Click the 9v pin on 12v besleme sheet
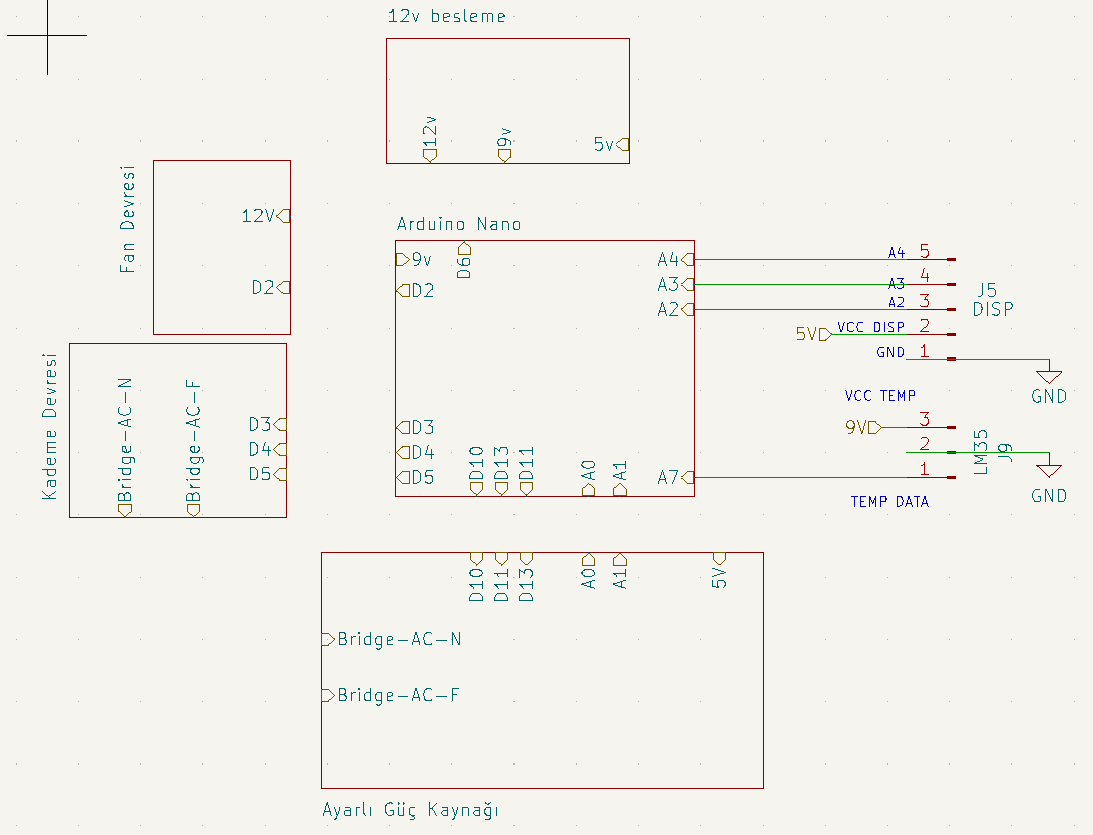 coord(504,144)
